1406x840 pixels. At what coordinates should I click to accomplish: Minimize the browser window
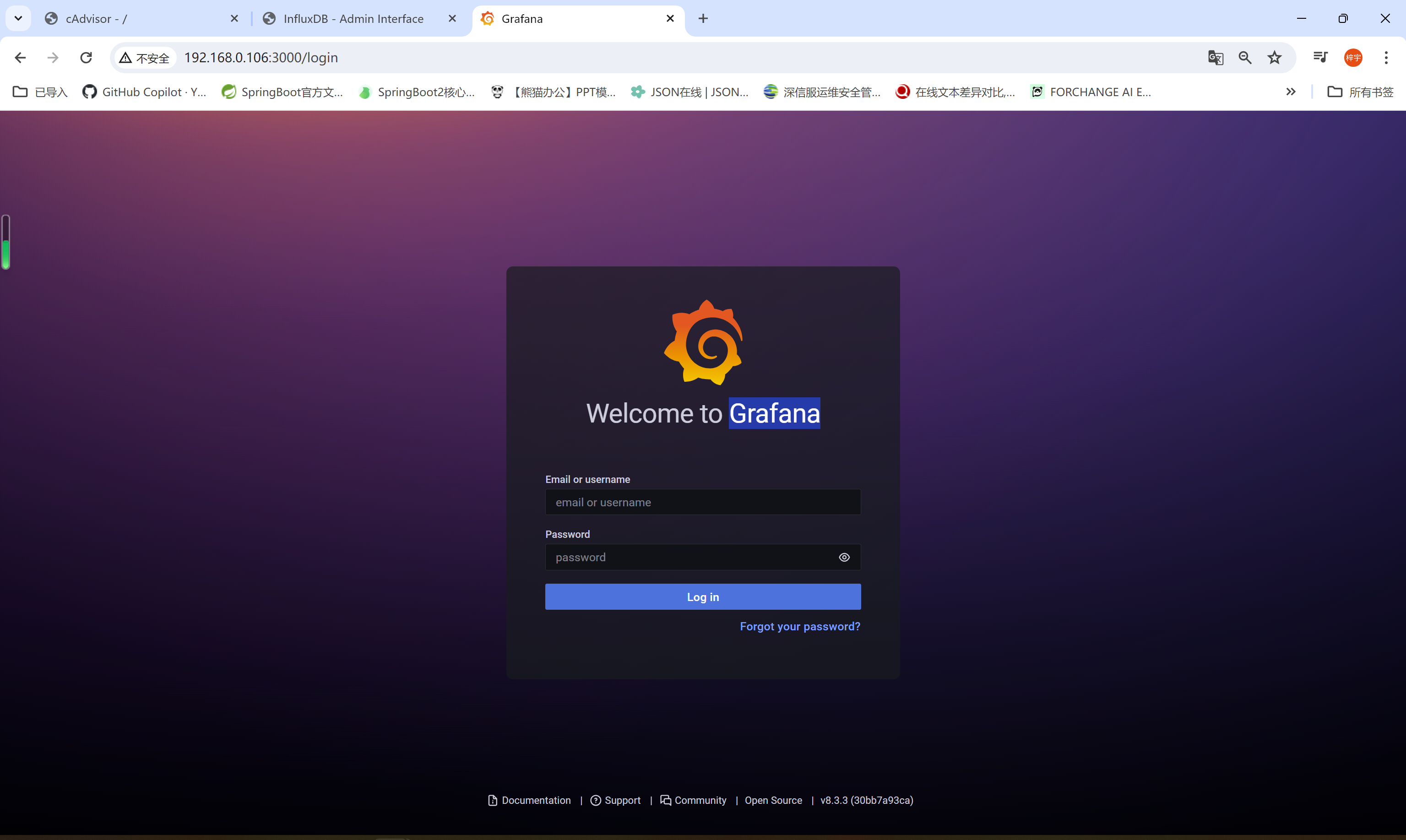pyautogui.click(x=1301, y=19)
